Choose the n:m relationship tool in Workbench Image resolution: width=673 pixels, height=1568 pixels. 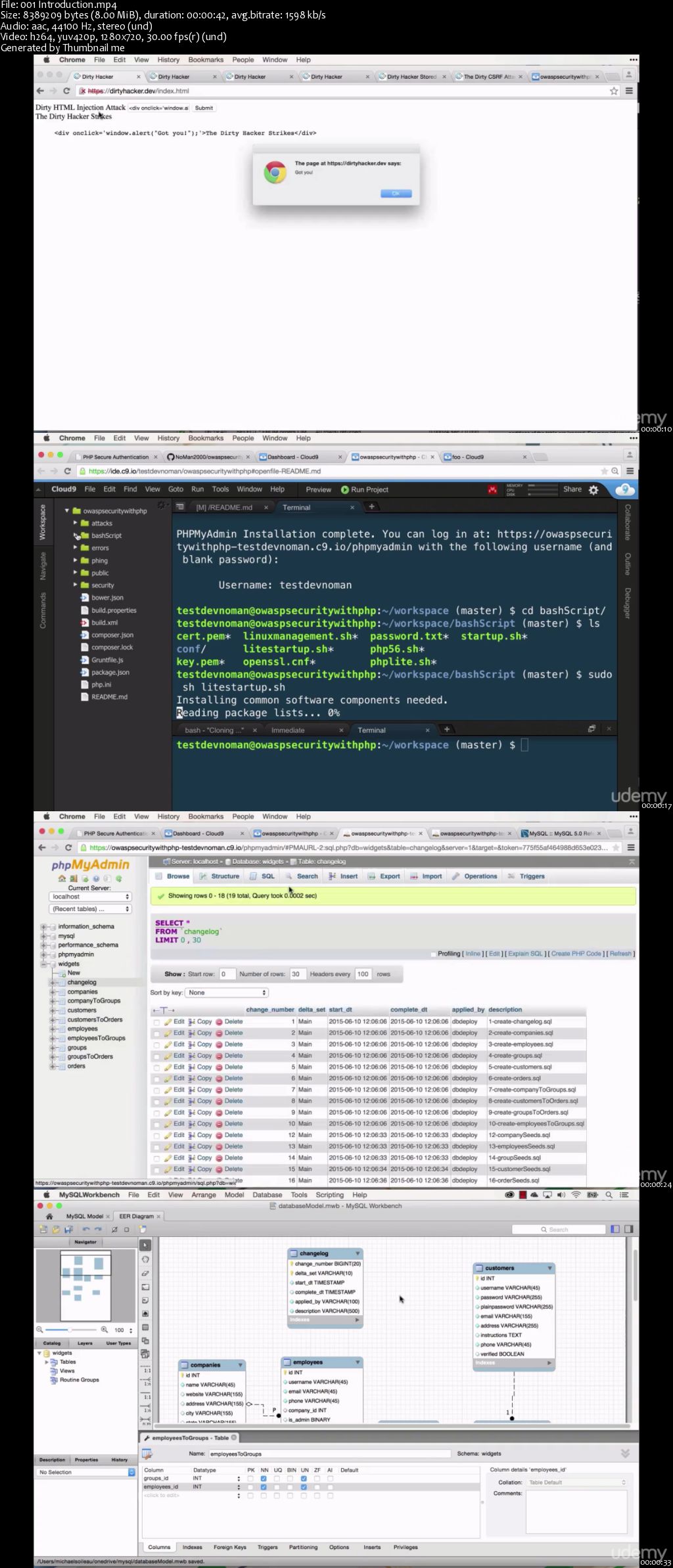147,1422
